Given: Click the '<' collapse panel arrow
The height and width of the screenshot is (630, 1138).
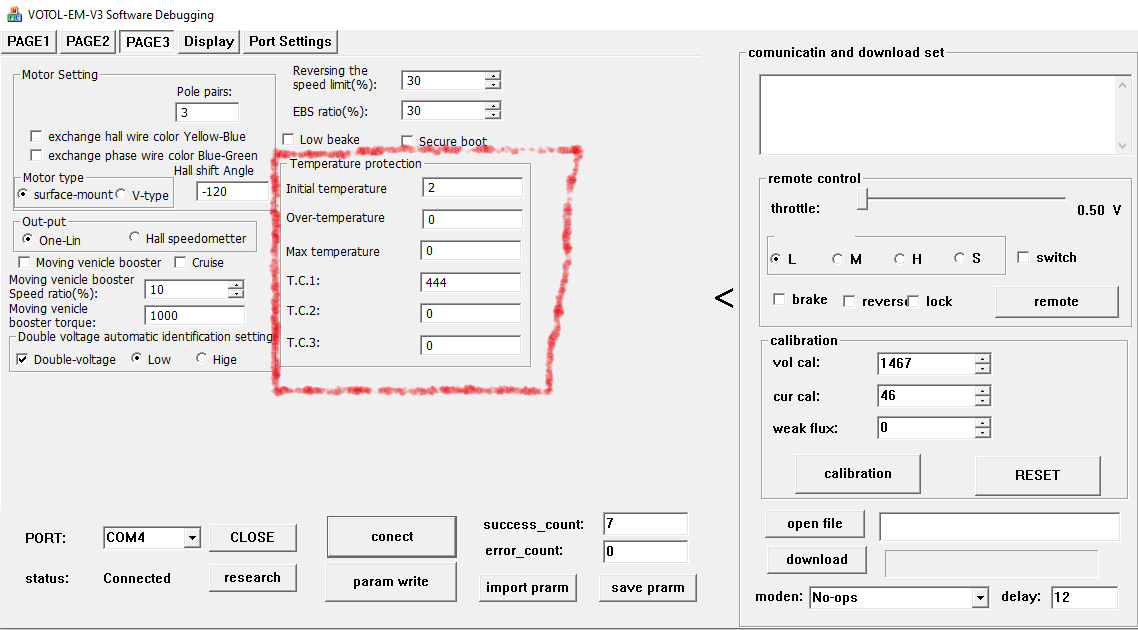Looking at the screenshot, I should pyautogui.click(x=724, y=298).
